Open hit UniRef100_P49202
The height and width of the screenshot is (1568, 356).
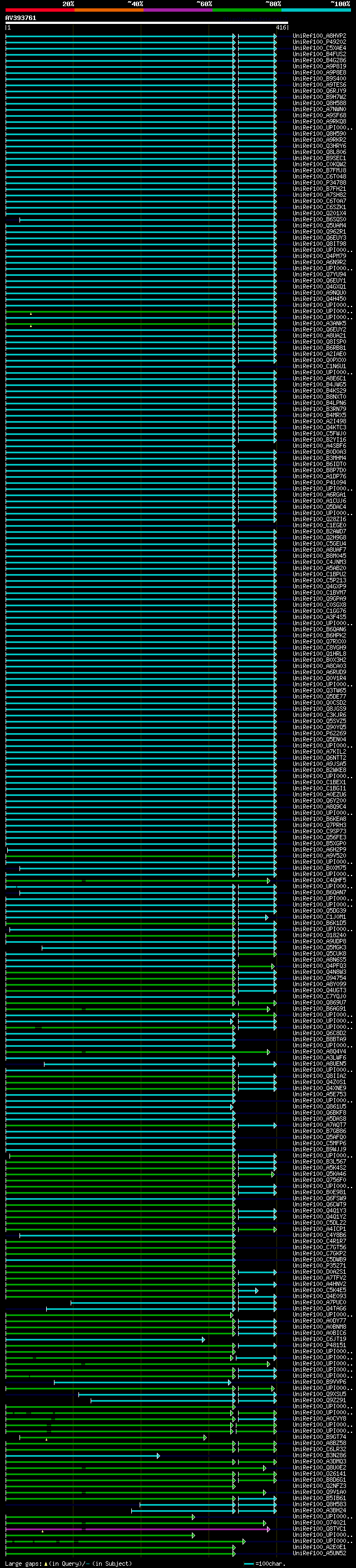coord(319,42)
